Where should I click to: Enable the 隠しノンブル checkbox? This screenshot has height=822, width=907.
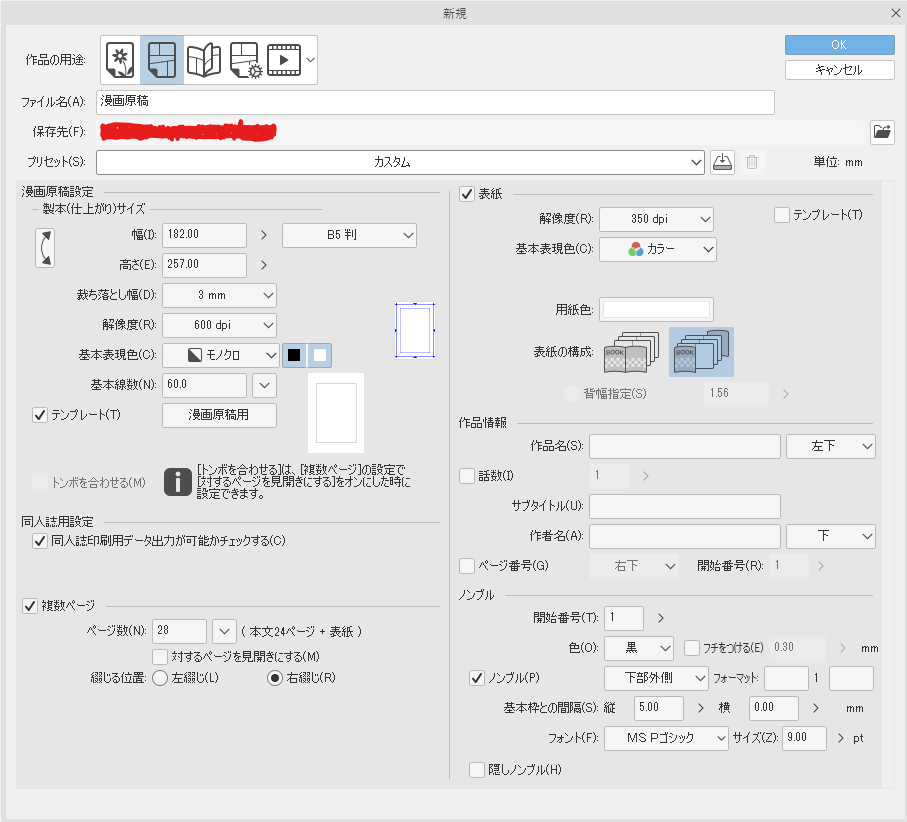coord(476,769)
